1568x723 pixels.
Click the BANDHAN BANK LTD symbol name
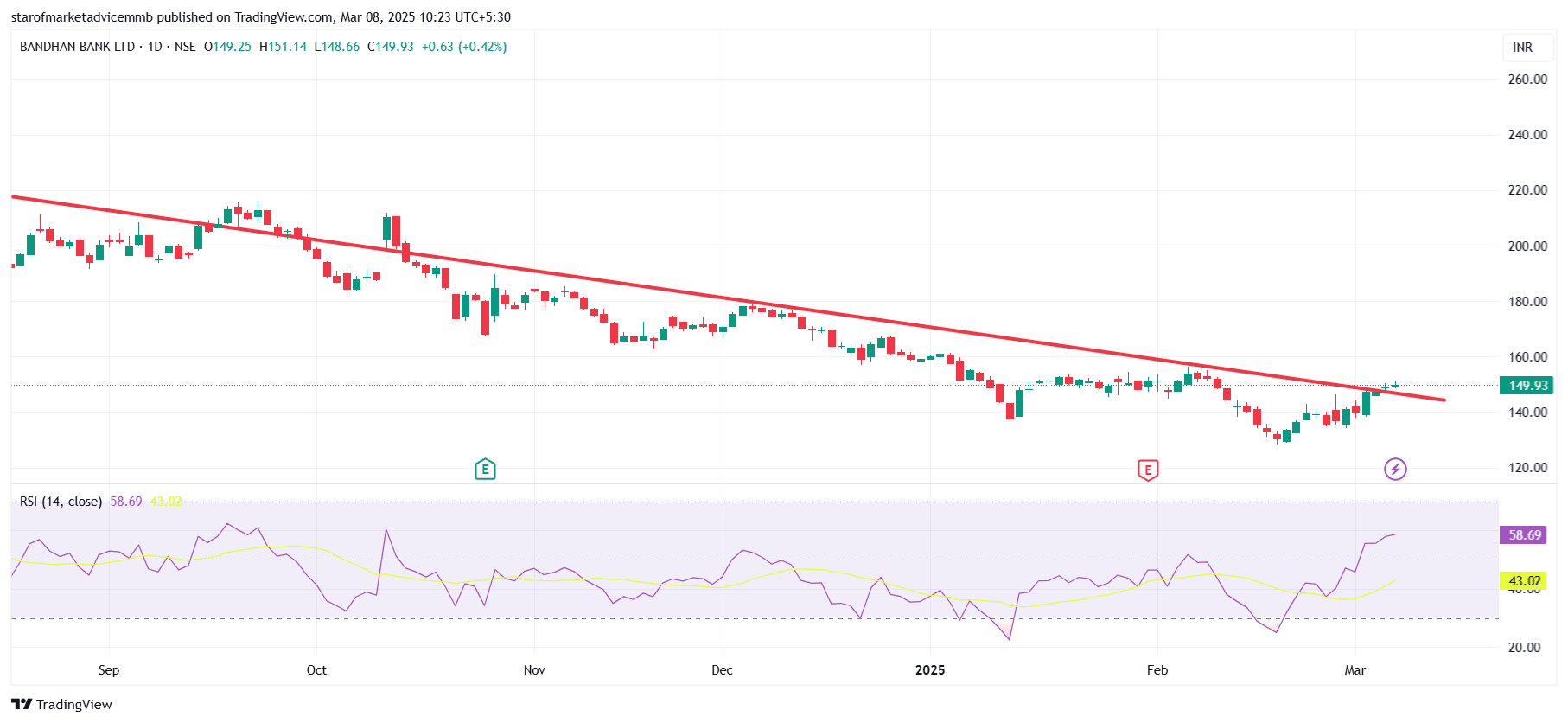(x=78, y=47)
